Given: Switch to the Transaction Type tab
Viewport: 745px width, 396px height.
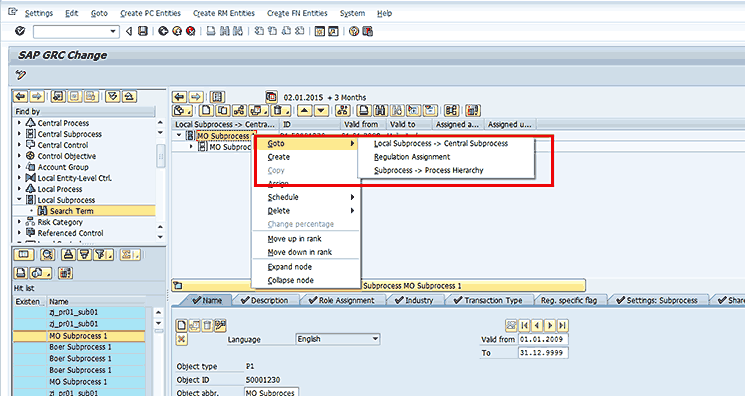Looking at the screenshot, I should pyautogui.click(x=488, y=300).
